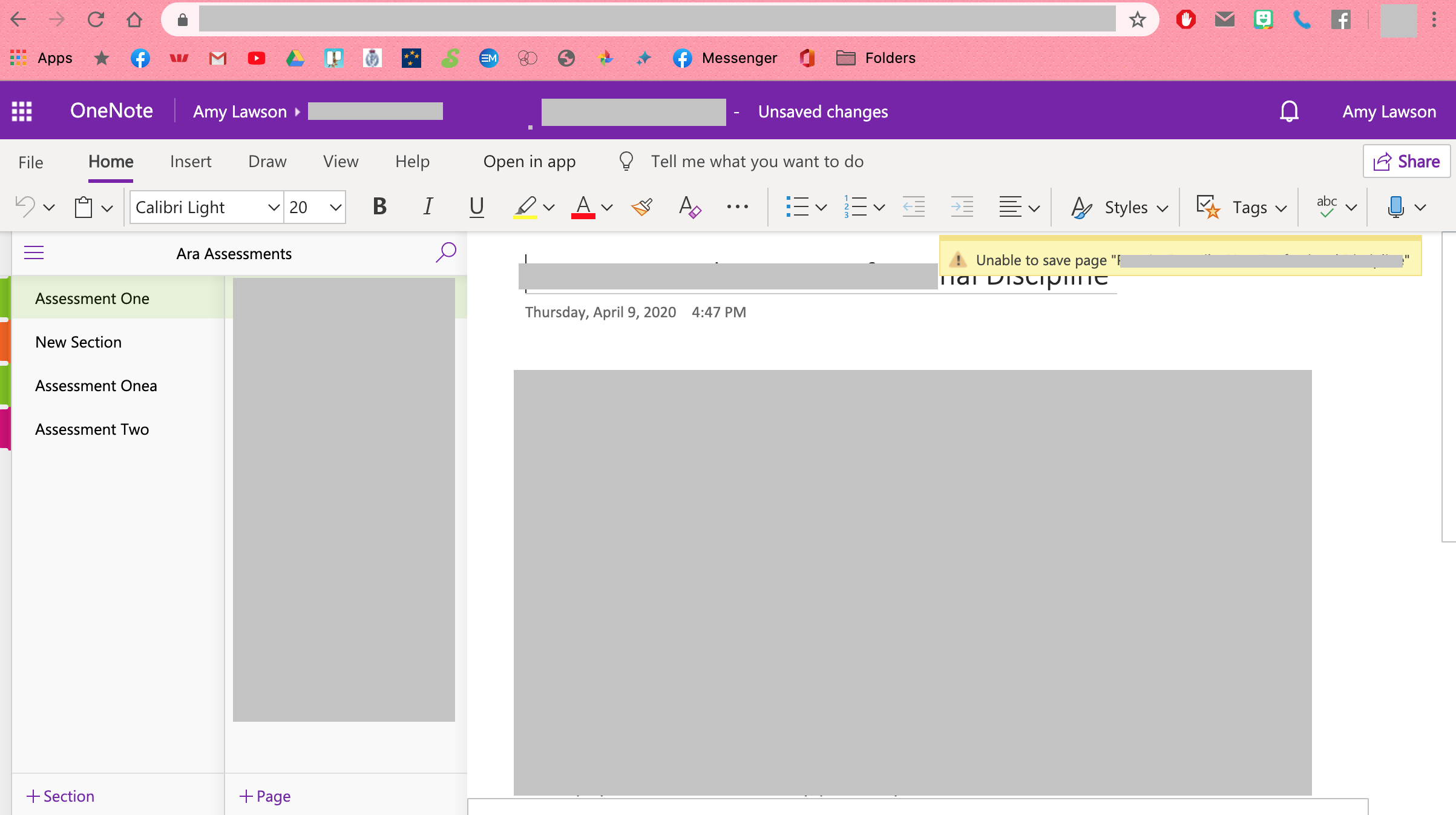Open the Office app launcher grid

(22, 111)
